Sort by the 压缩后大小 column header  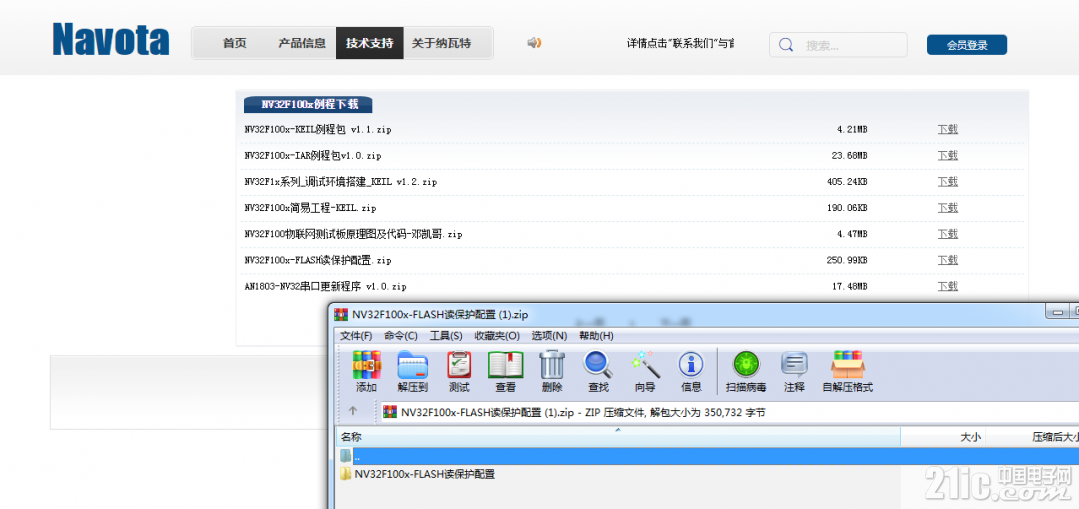click(x=1032, y=437)
